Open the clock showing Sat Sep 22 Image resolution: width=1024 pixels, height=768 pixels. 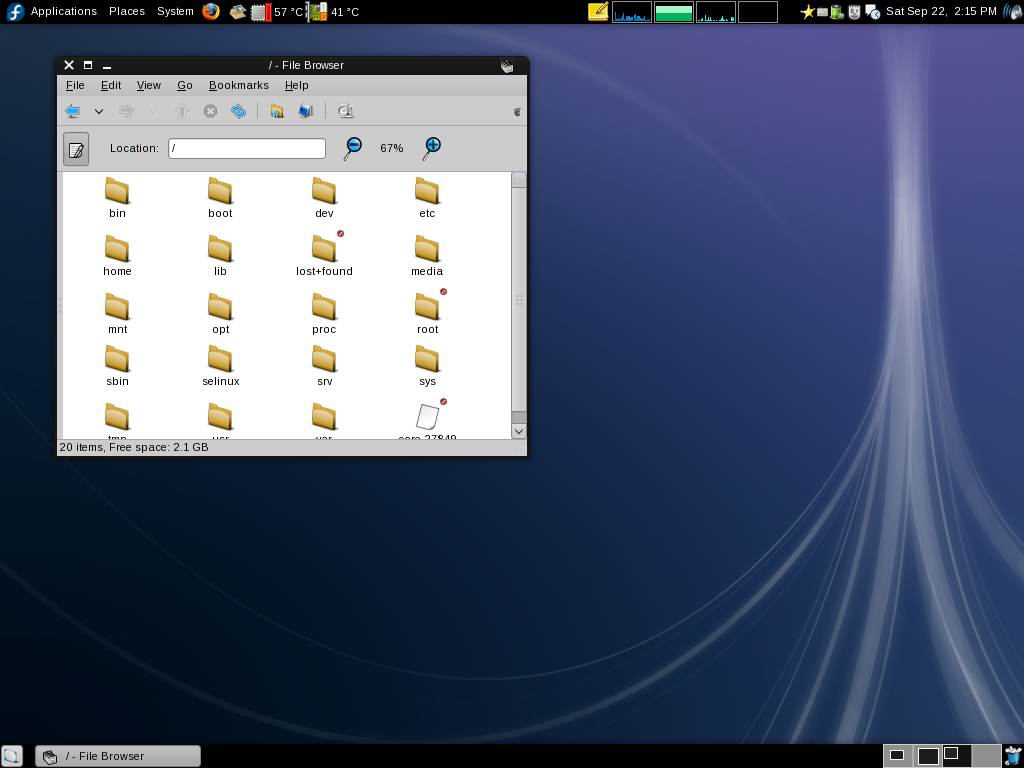(x=941, y=12)
